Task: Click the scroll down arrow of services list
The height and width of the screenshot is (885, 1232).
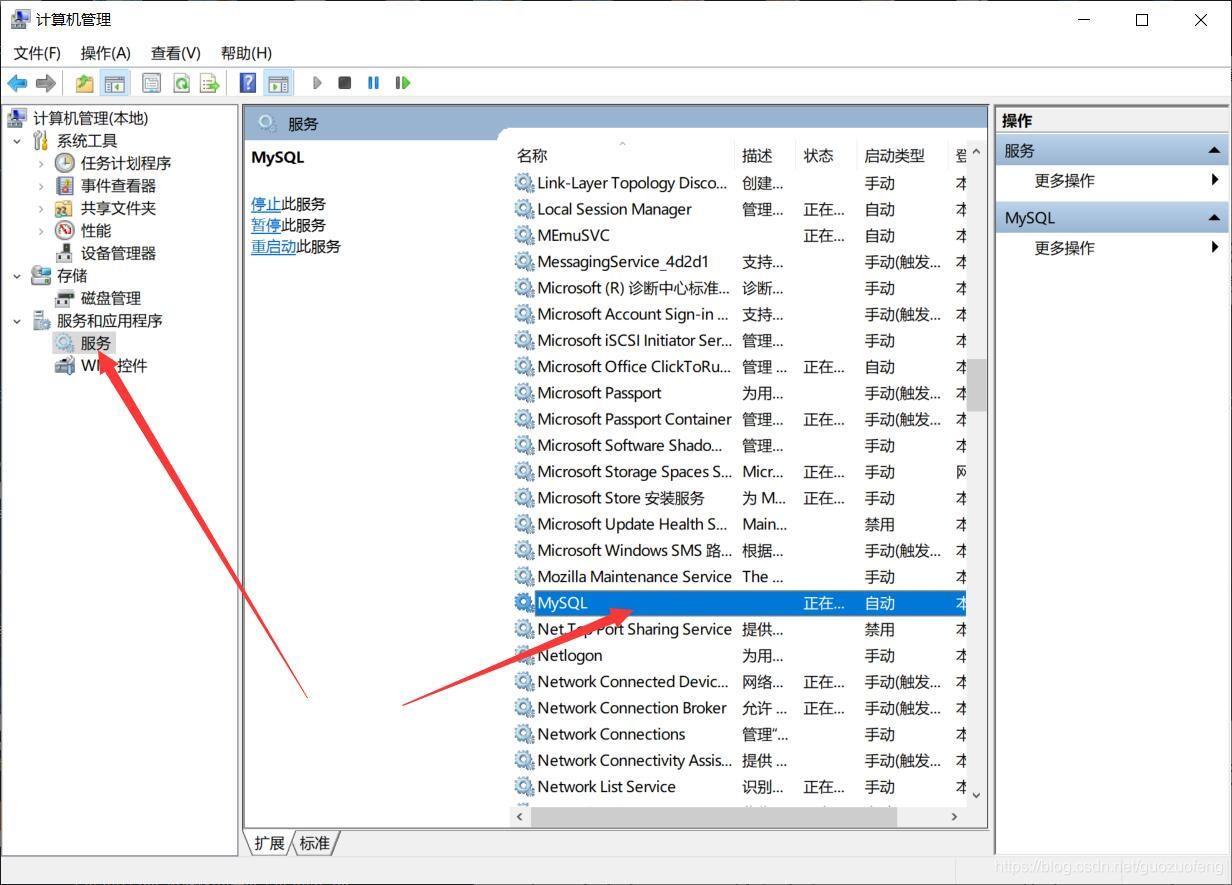Action: (977, 795)
